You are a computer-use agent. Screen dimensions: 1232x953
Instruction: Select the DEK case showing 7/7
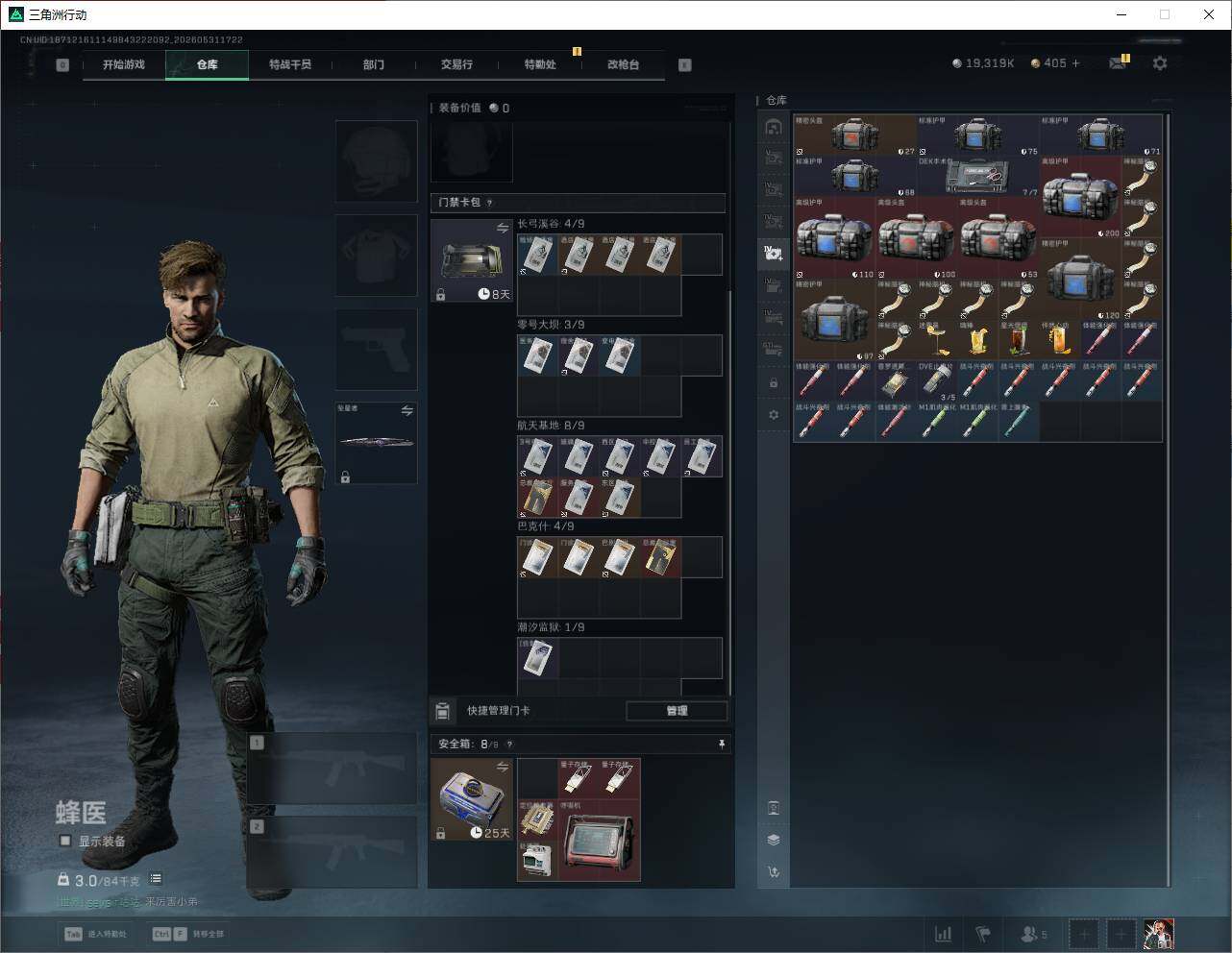click(978, 177)
